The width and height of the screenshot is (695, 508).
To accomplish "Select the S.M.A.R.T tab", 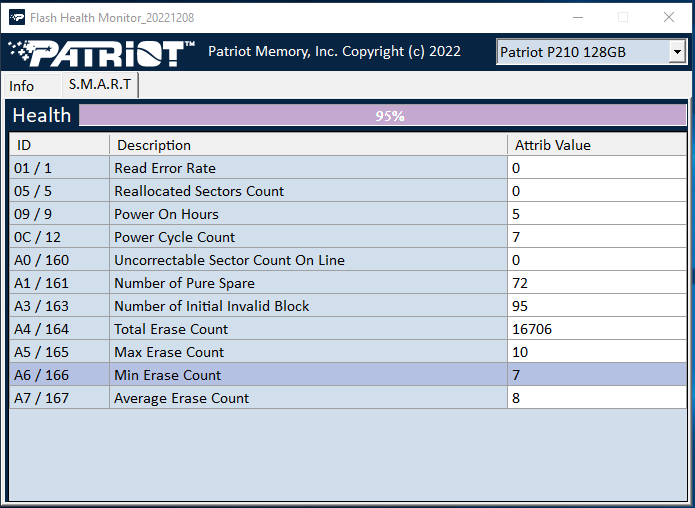I will pyautogui.click(x=100, y=85).
